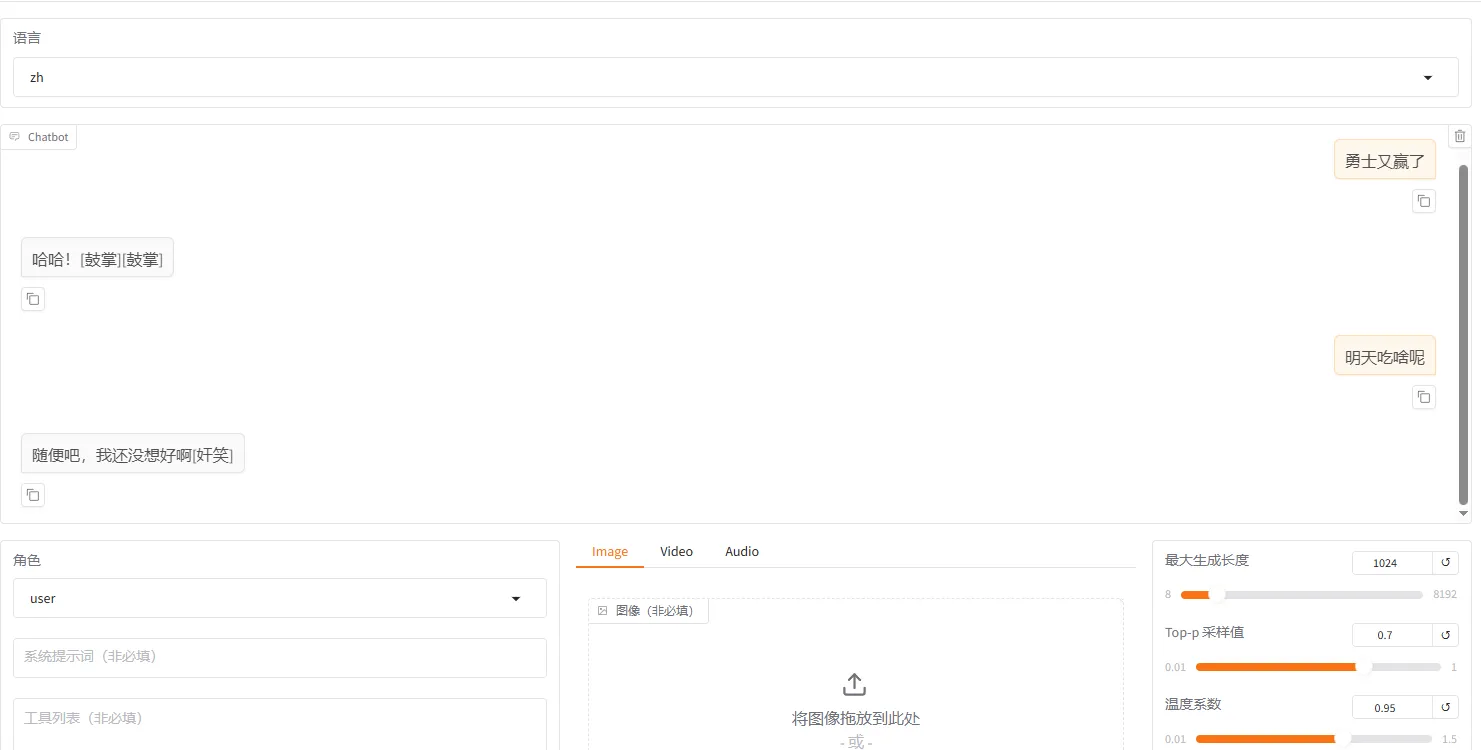Click the scrollbar down arrow in chatbot
Image resolution: width=1481 pixels, height=750 pixels.
click(1464, 514)
